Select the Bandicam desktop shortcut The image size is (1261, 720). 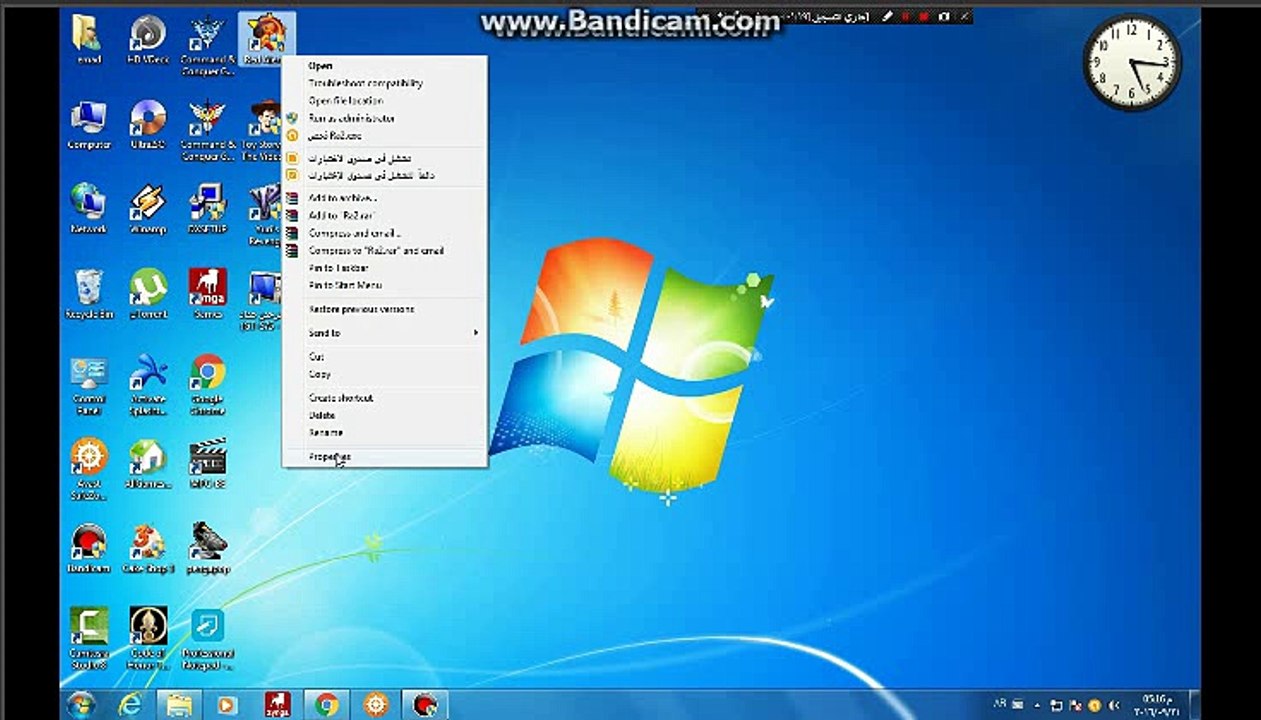point(89,547)
